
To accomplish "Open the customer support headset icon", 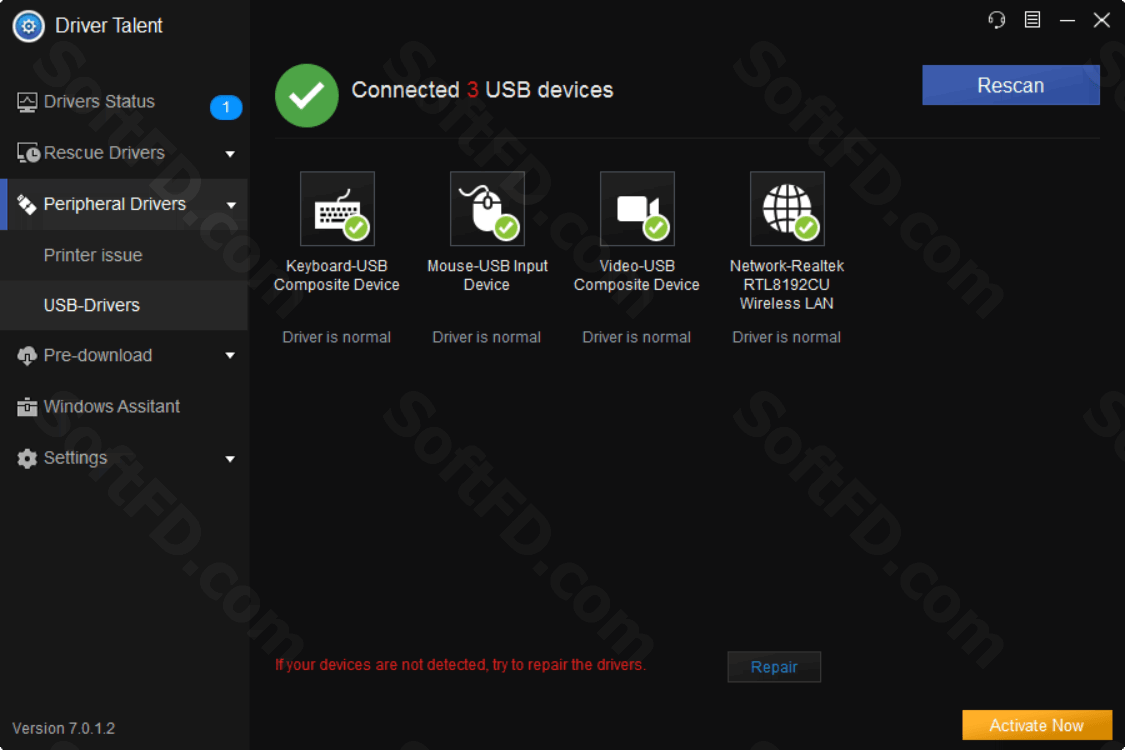I will (x=997, y=19).
